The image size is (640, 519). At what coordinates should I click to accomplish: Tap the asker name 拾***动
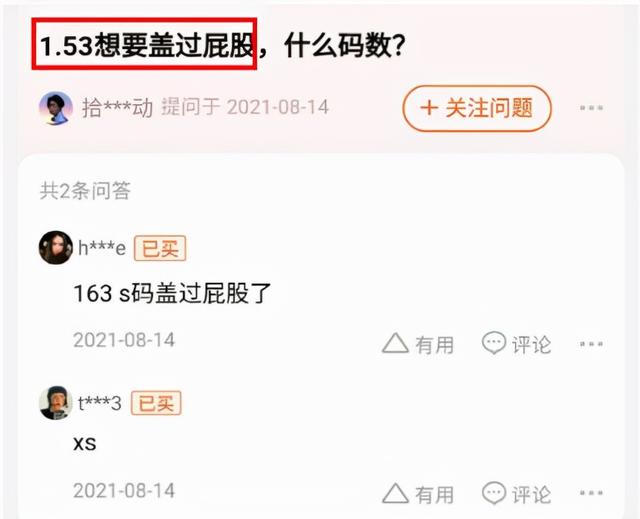[x=118, y=108]
